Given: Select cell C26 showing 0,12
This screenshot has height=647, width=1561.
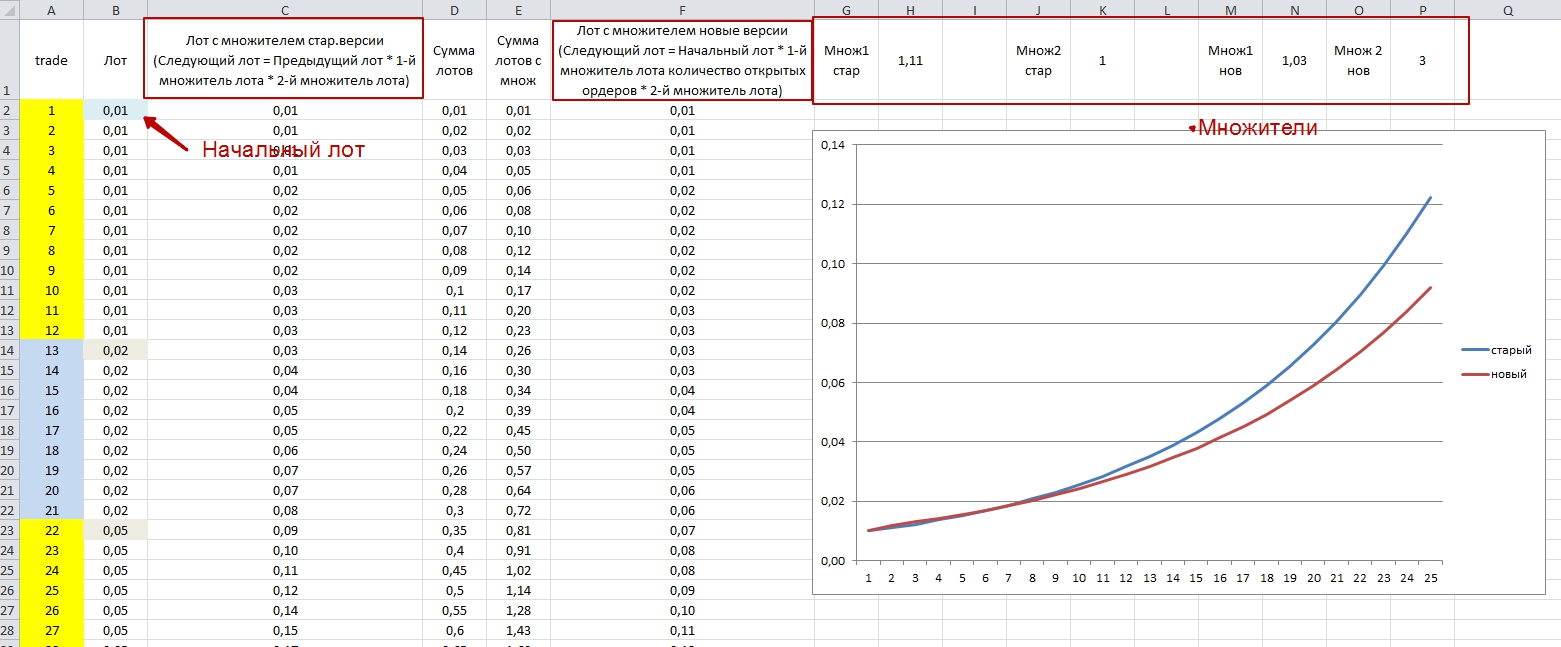Looking at the screenshot, I should [285, 590].
